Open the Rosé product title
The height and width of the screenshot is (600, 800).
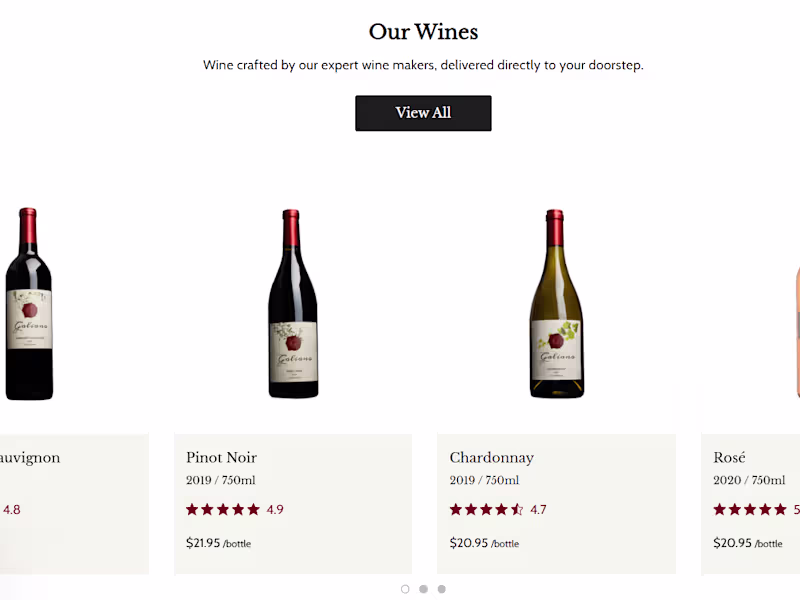(729, 458)
